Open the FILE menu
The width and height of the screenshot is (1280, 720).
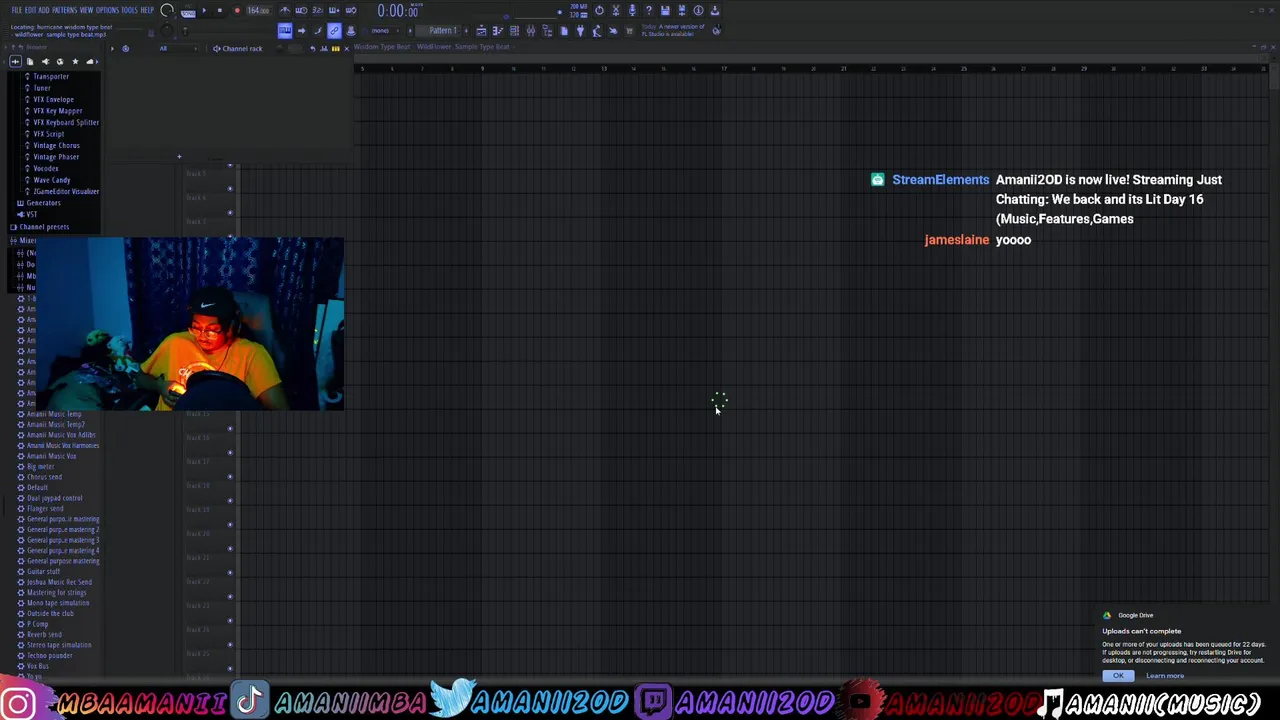pos(16,10)
